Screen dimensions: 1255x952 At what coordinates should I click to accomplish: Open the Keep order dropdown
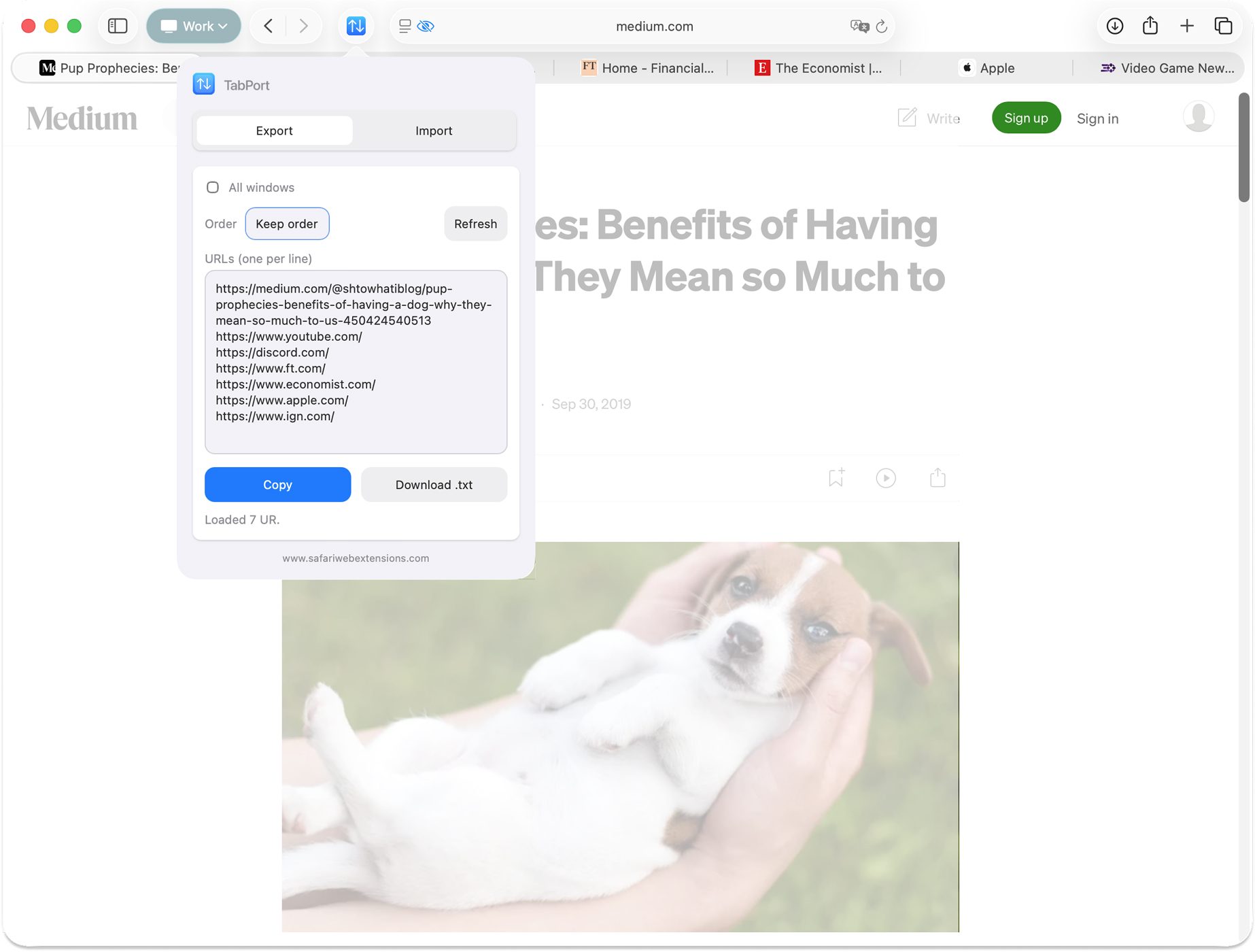point(287,224)
